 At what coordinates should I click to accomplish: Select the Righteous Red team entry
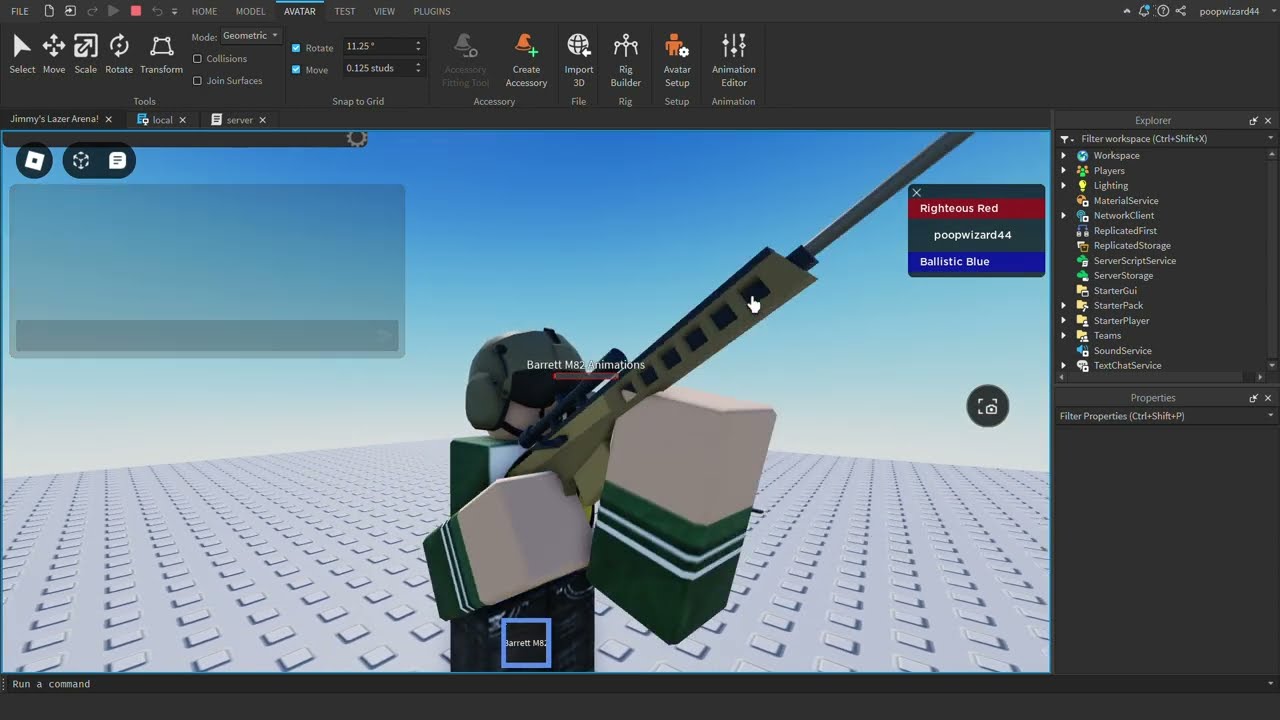pos(976,208)
